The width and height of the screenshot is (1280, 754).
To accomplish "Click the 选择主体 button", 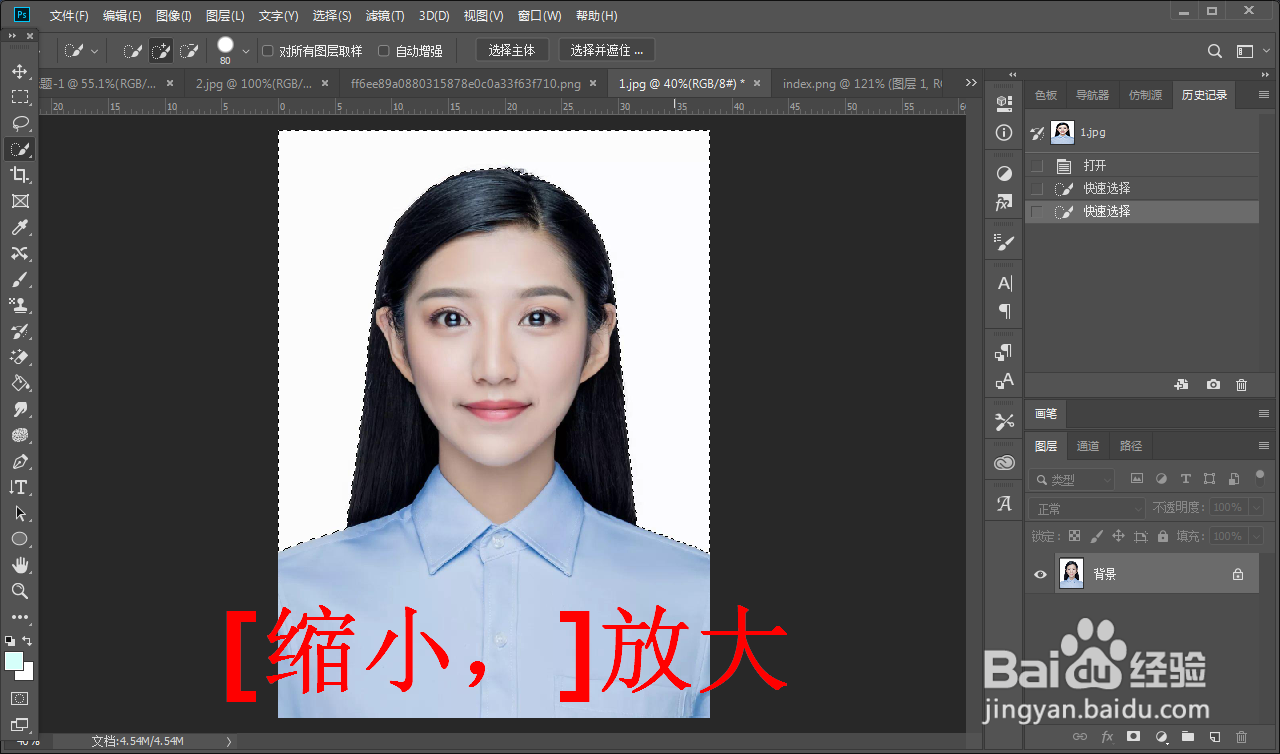I will click(x=512, y=48).
